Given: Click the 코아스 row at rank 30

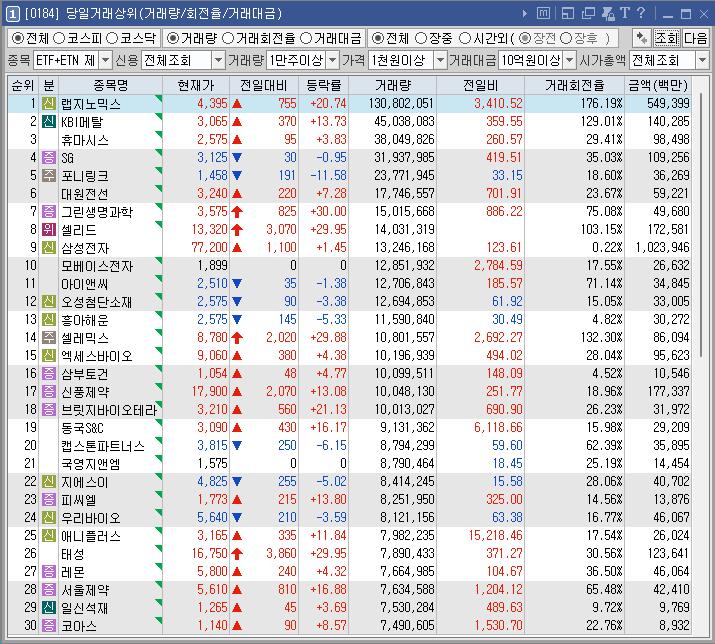Looking at the screenshot, I should click(349, 625).
